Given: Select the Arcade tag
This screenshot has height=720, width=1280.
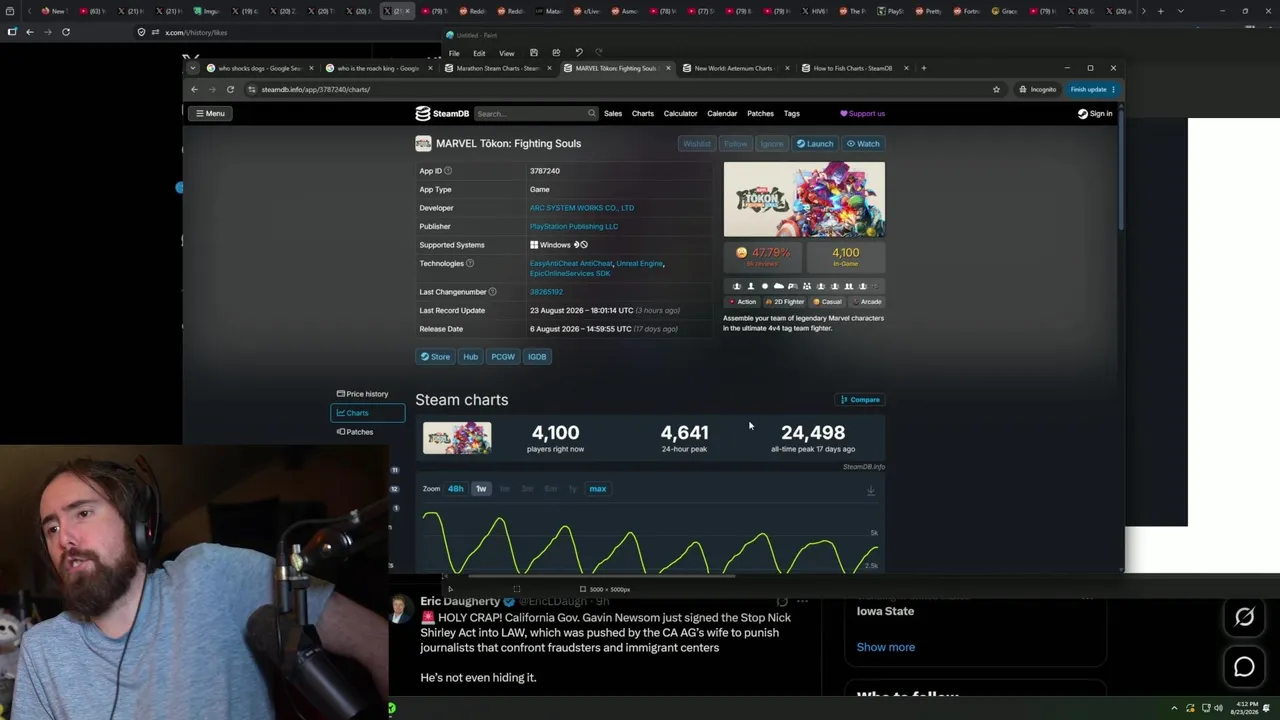Looking at the screenshot, I should [867, 302].
